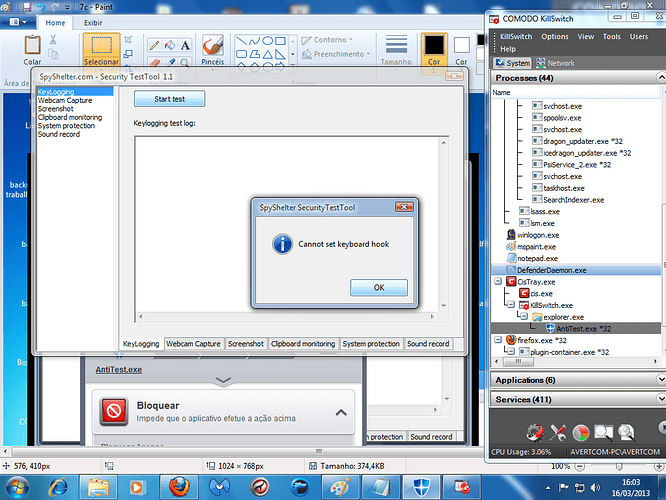
Task: Select the black Cor 1 swatch
Action: coord(434,45)
